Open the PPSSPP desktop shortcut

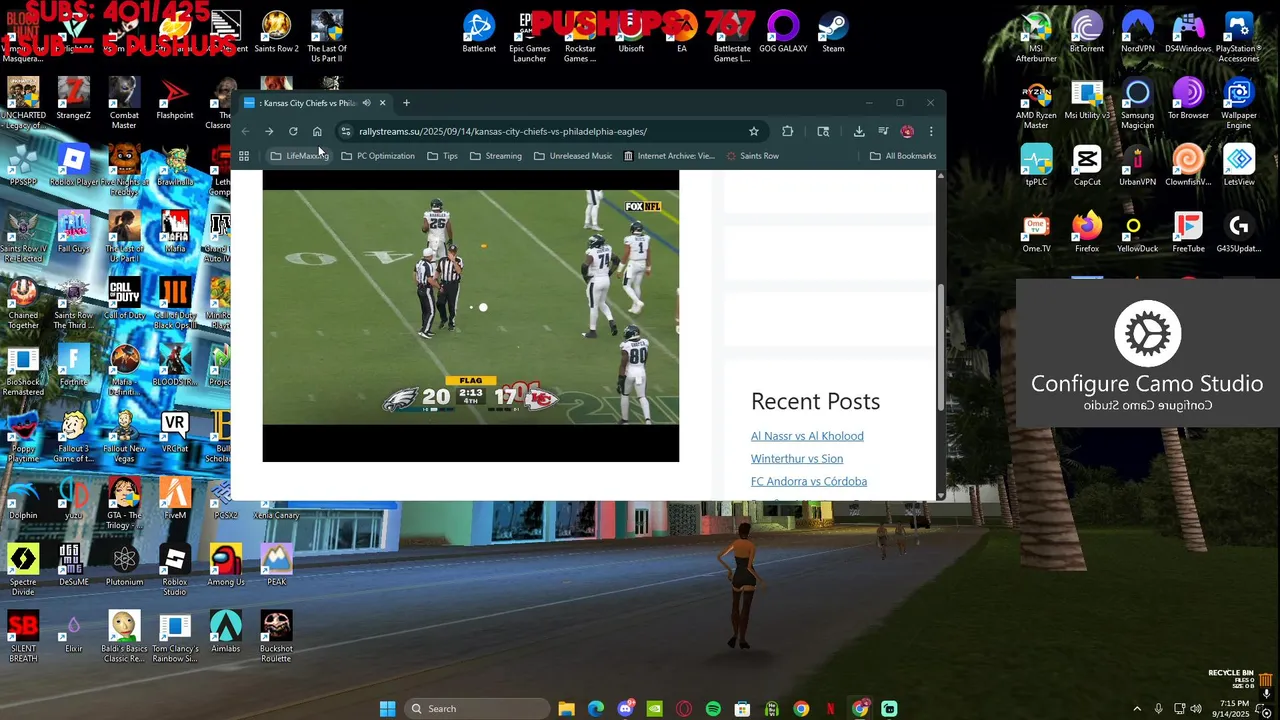(23, 166)
